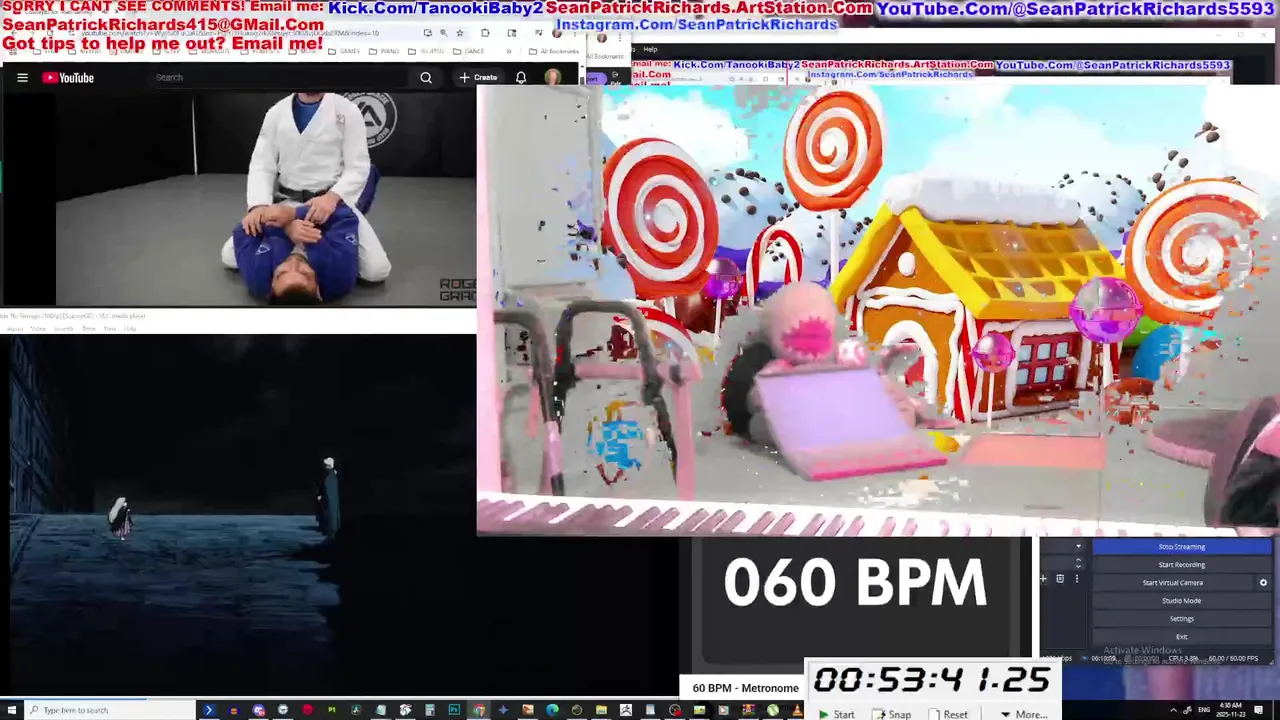
Task: Open the Windows notification center icon
Action: pyautogui.click(x=1258, y=710)
